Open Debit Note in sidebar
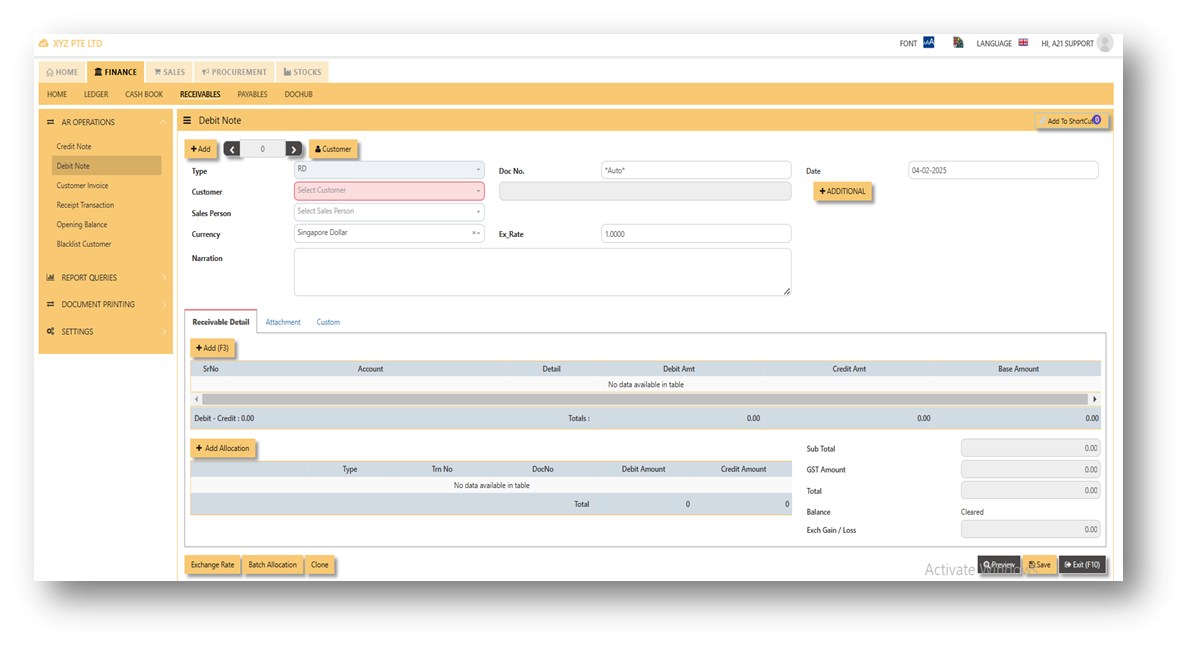1189x647 pixels. (106, 166)
